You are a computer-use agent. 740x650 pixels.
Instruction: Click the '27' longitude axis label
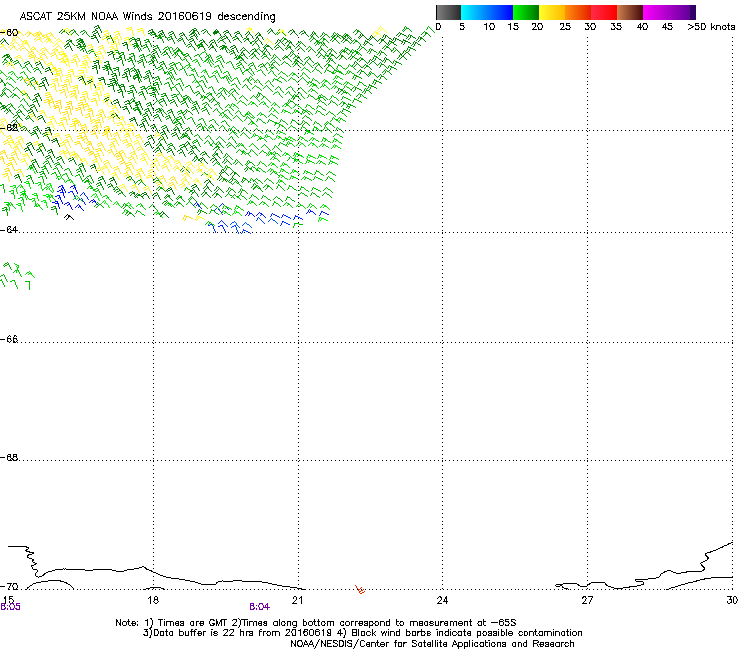click(587, 600)
